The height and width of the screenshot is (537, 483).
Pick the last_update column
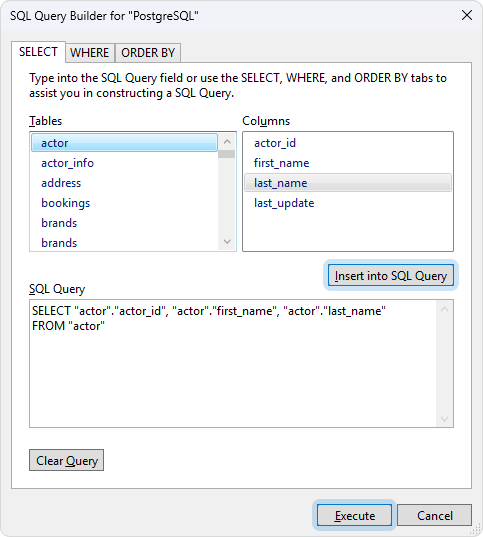(x=348, y=203)
